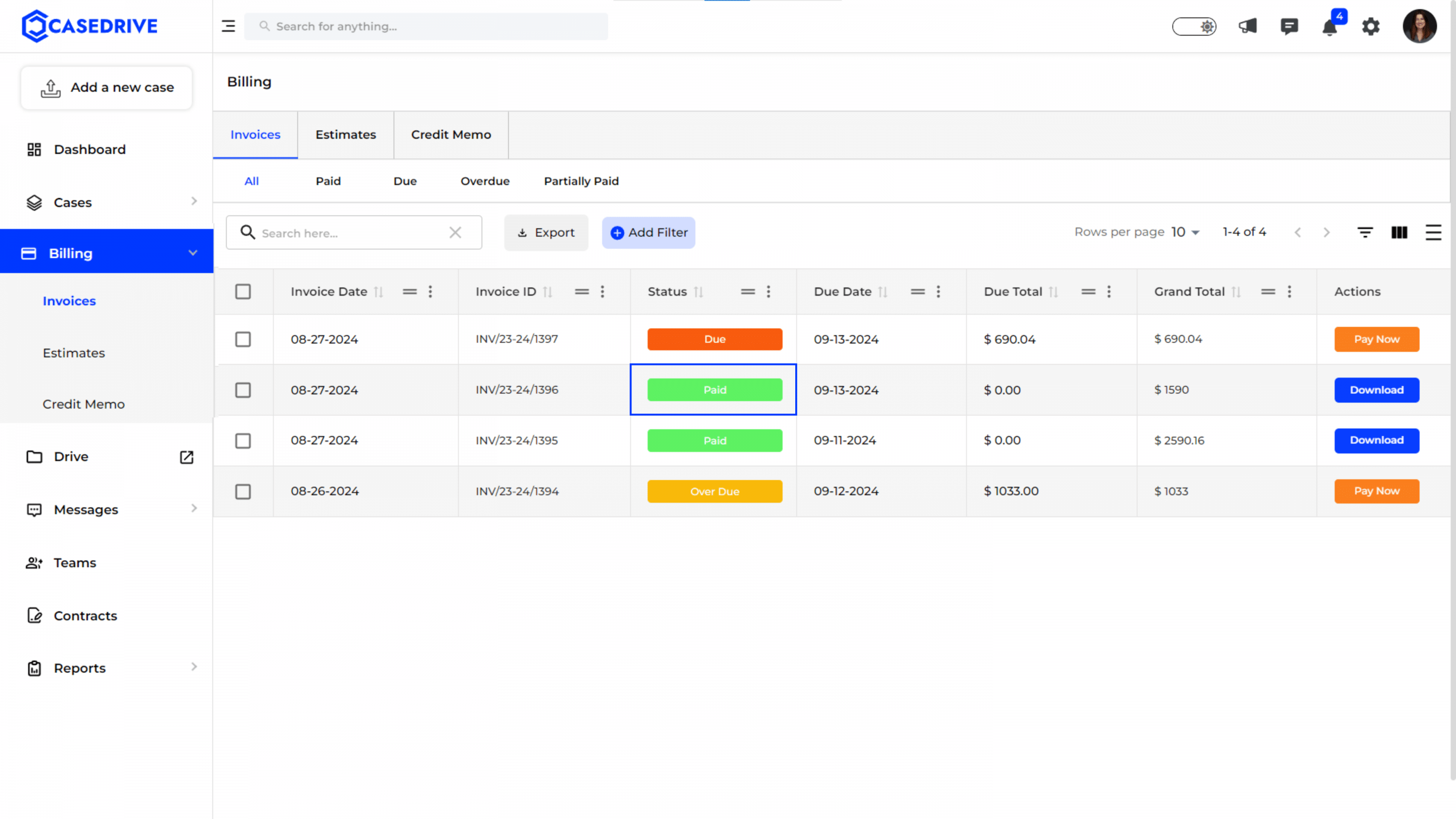Expand Messages sidebar chevron
The width and height of the screenshot is (1456, 819).
click(194, 508)
